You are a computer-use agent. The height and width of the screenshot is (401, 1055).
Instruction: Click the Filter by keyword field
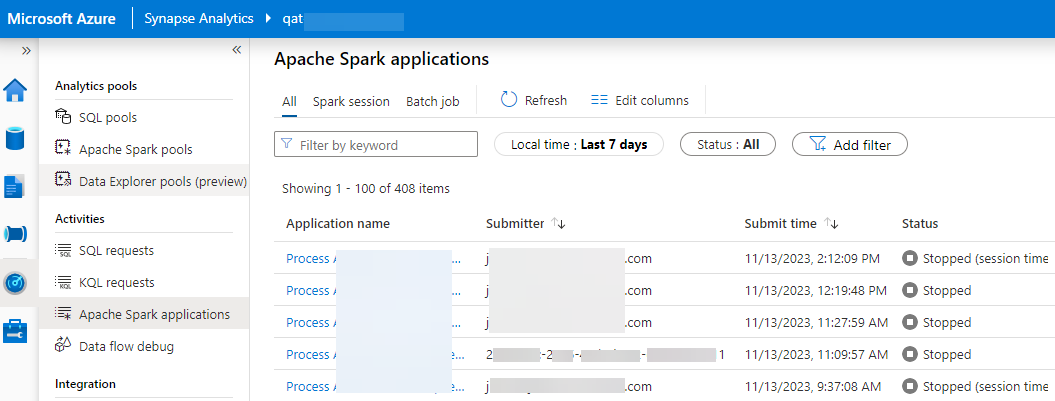tap(376, 145)
